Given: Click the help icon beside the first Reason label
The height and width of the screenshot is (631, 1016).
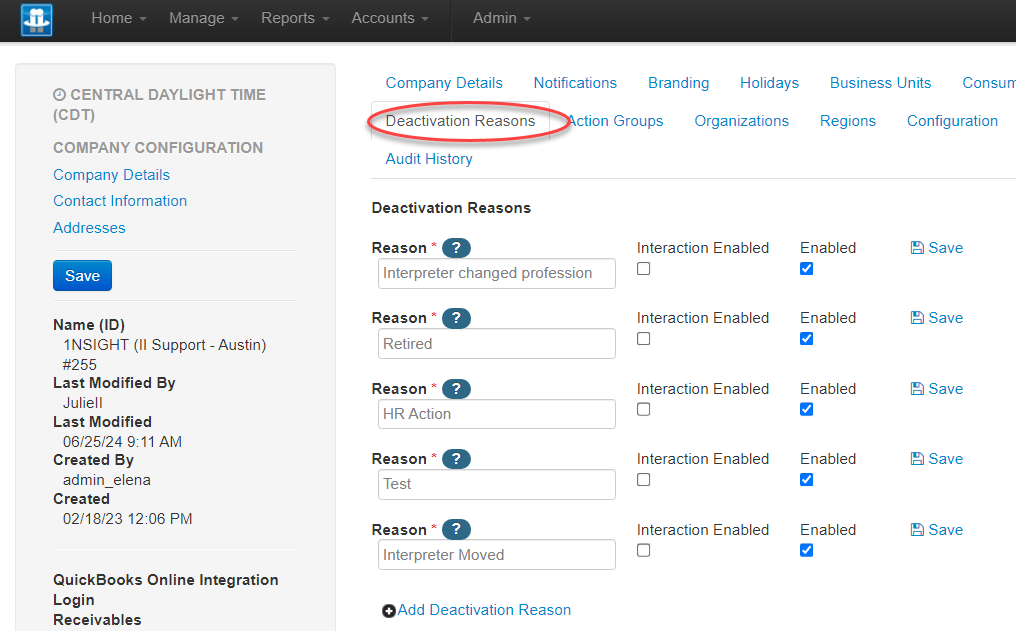Looking at the screenshot, I should [x=456, y=247].
